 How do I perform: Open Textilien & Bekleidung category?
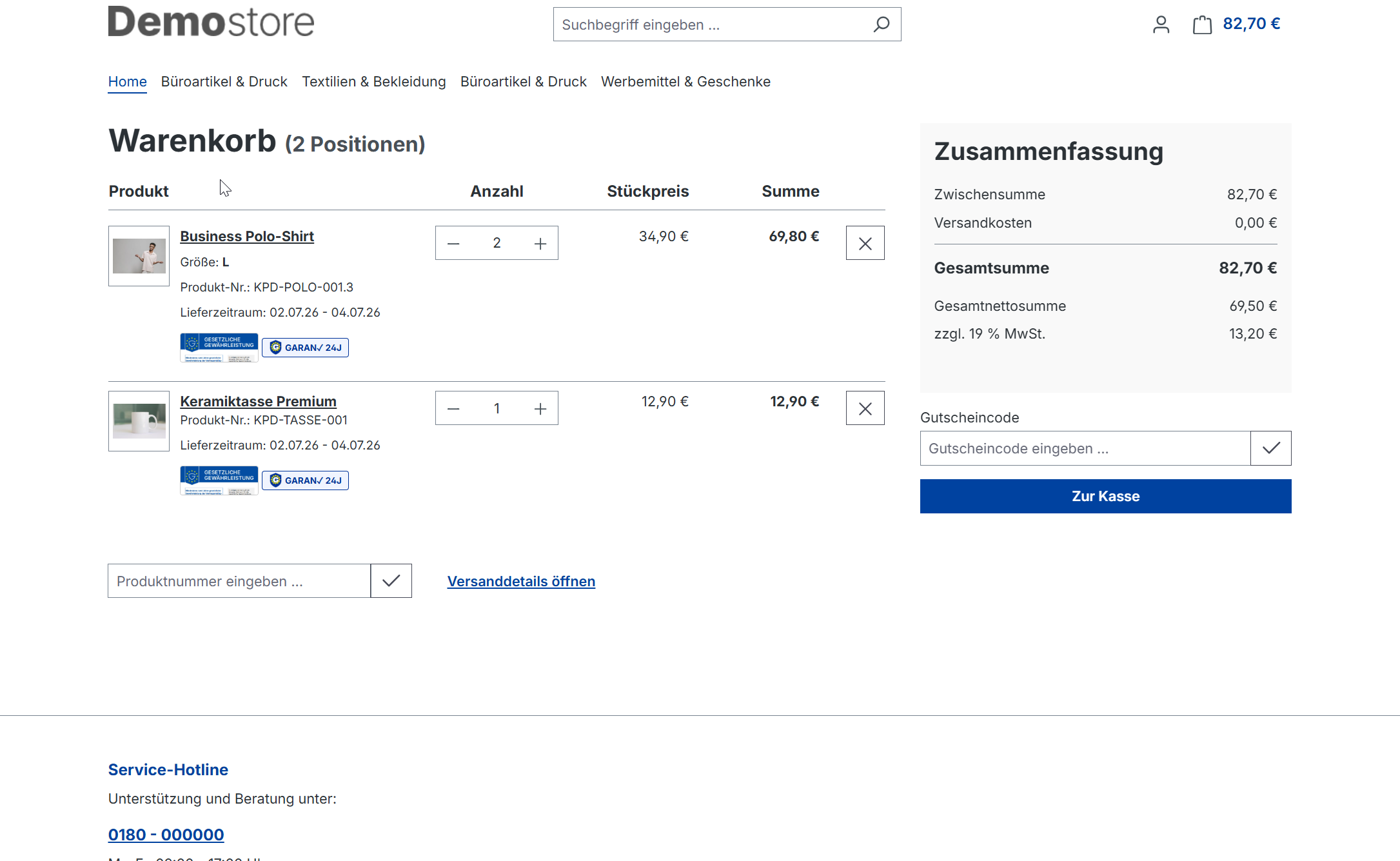374,82
